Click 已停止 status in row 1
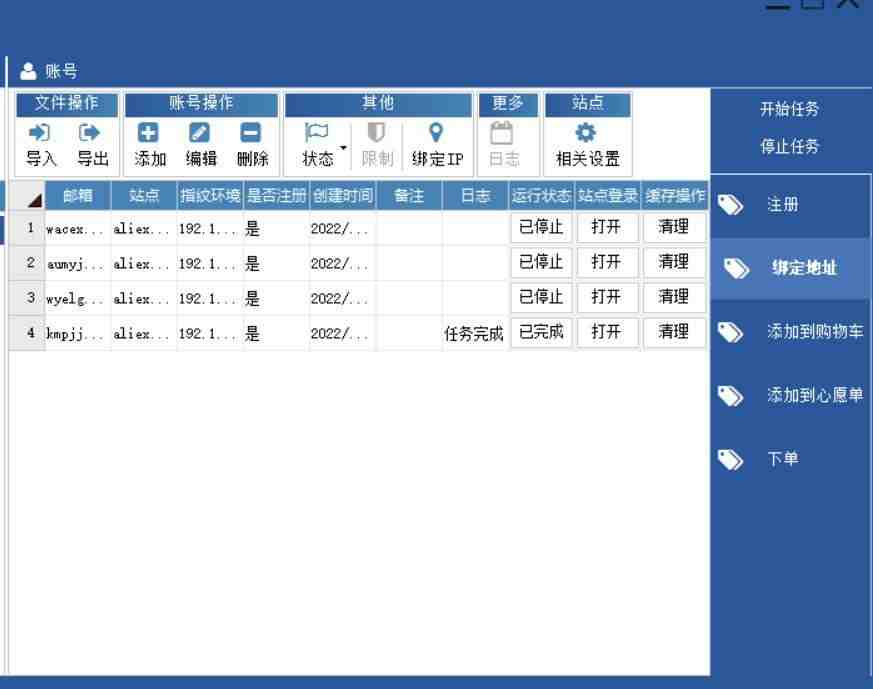 coord(541,227)
